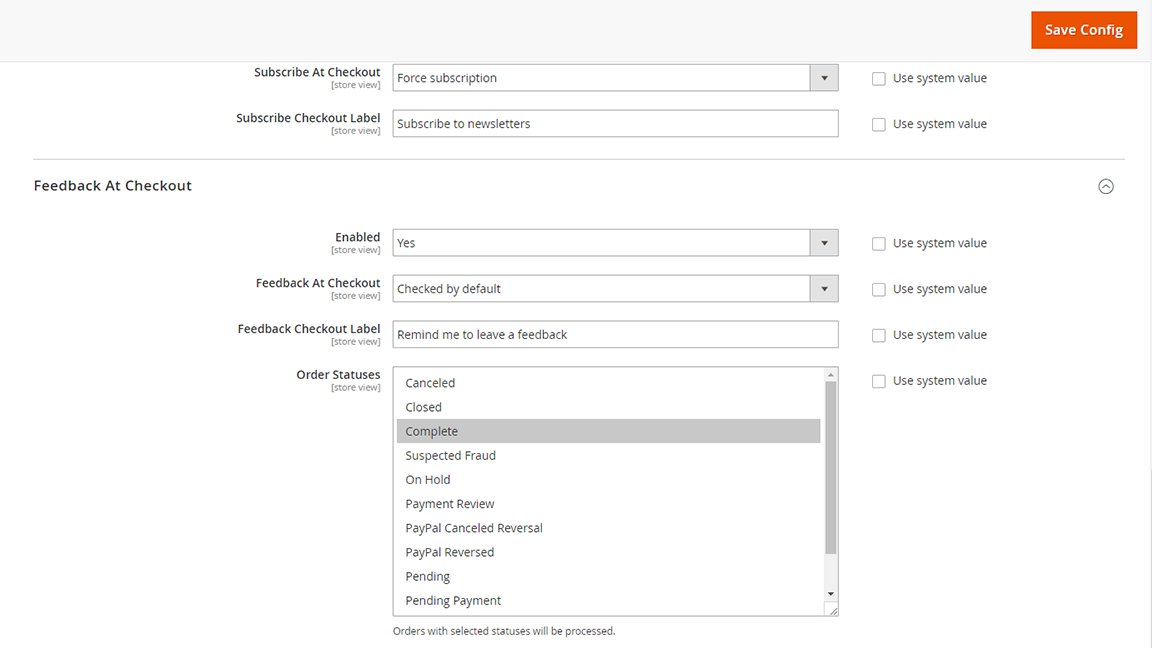Select Complete in Order Statuses list
The width and height of the screenshot is (1152, 648).
[608, 431]
